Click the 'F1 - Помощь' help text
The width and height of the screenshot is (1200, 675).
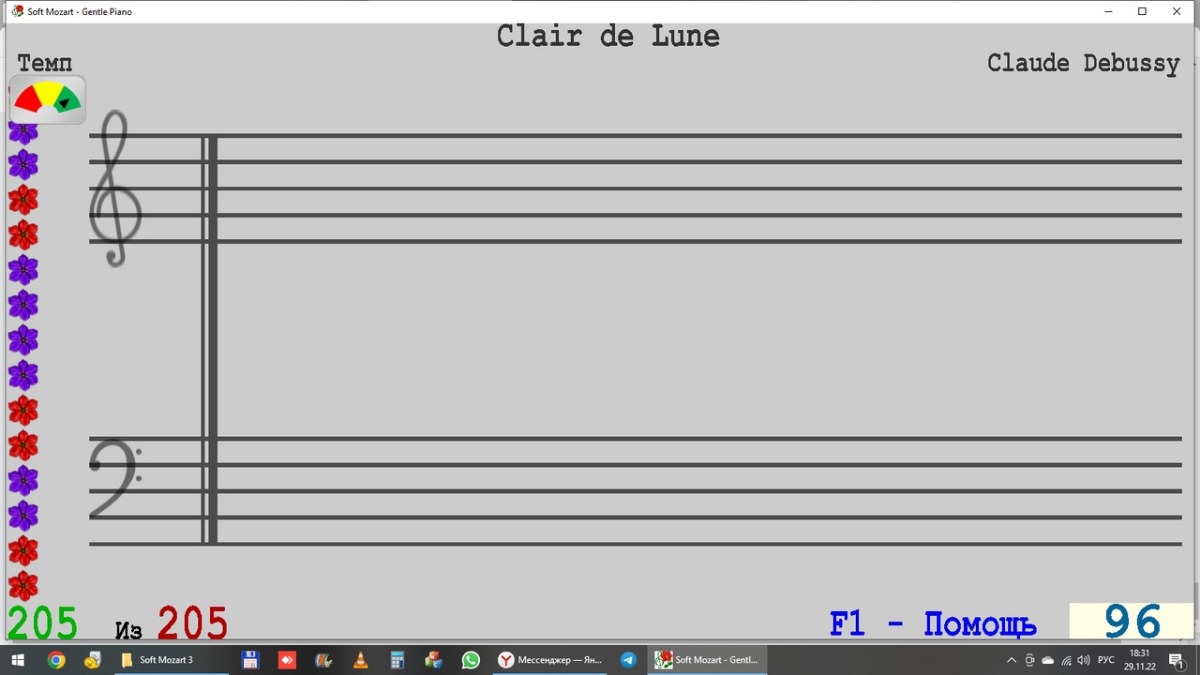(933, 624)
